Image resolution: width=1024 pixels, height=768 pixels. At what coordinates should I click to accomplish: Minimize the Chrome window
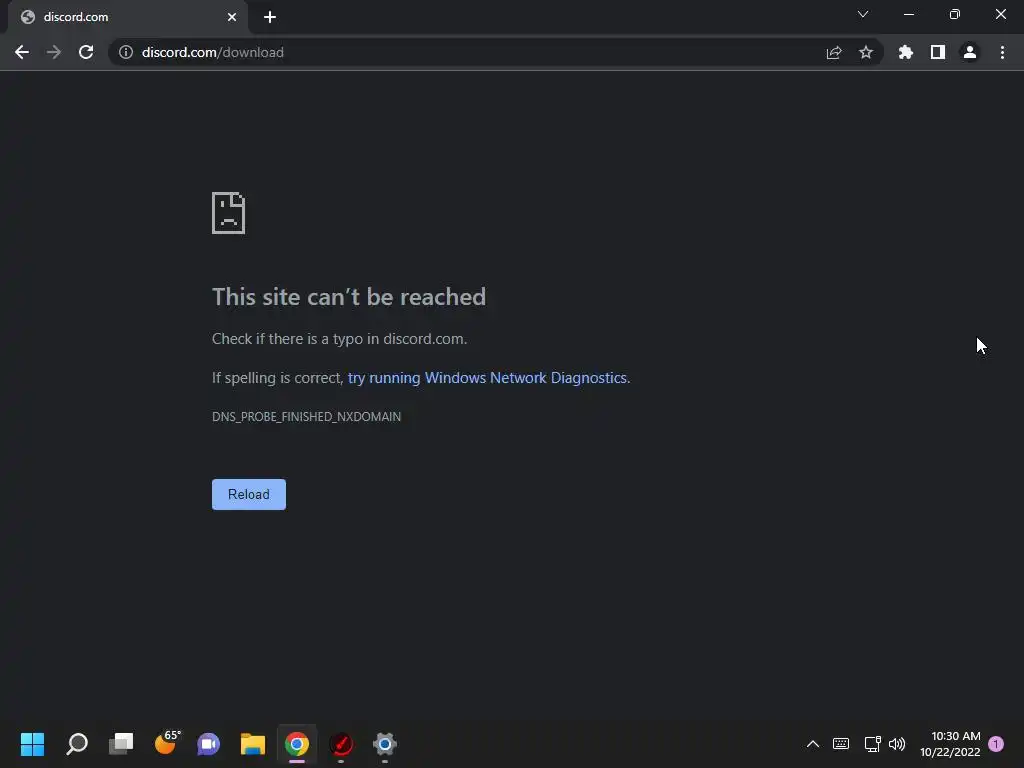[x=909, y=14]
